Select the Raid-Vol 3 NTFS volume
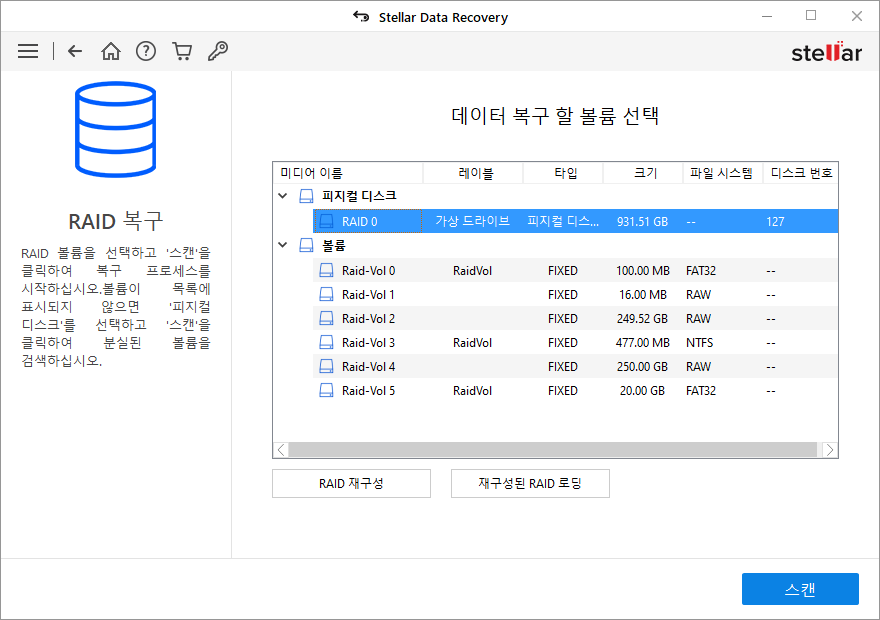The height and width of the screenshot is (620, 880). [x=575, y=342]
